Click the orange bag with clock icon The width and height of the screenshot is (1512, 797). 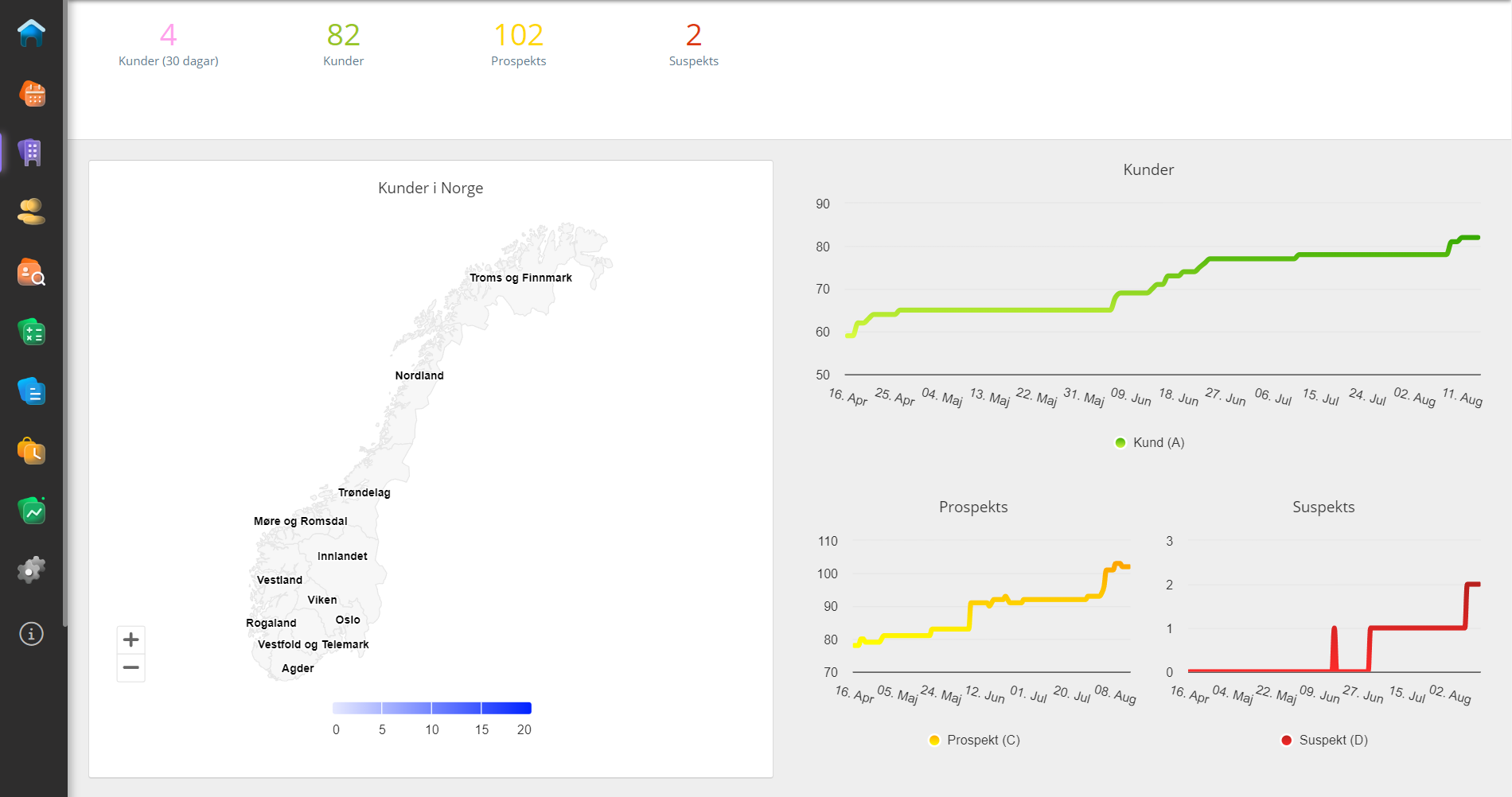[x=31, y=451]
